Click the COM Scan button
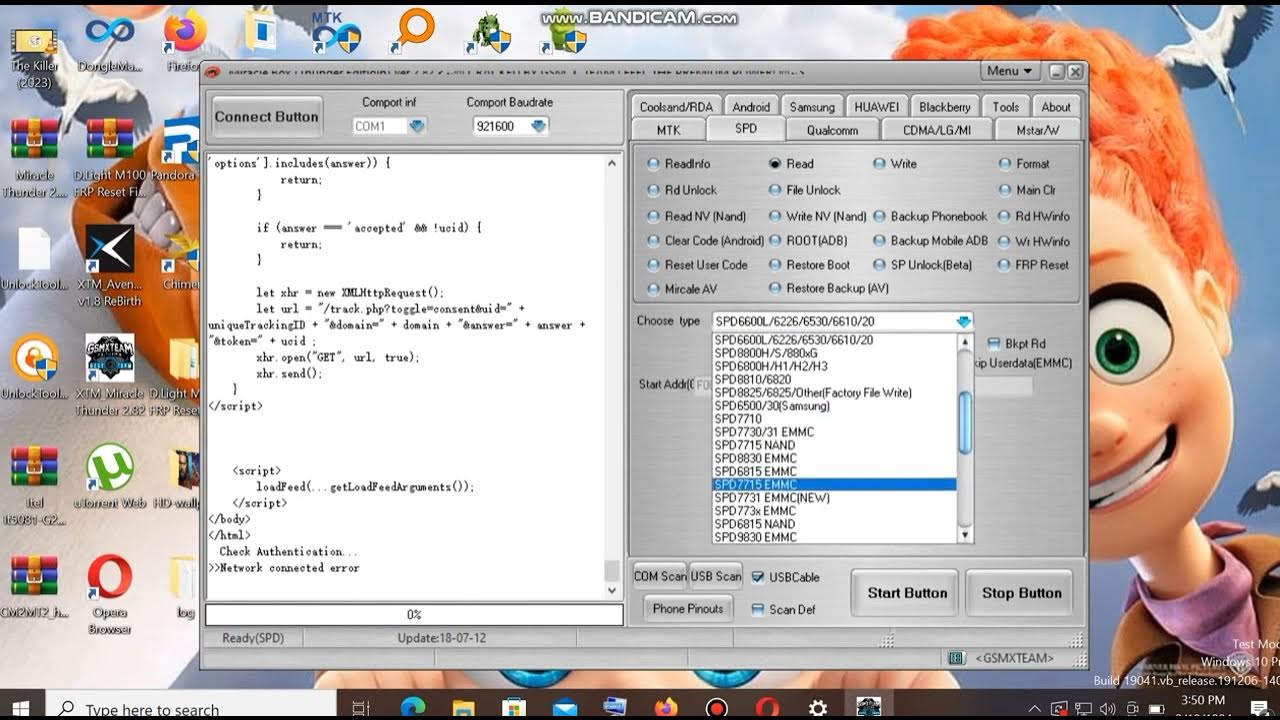 (x=660, y=576)
